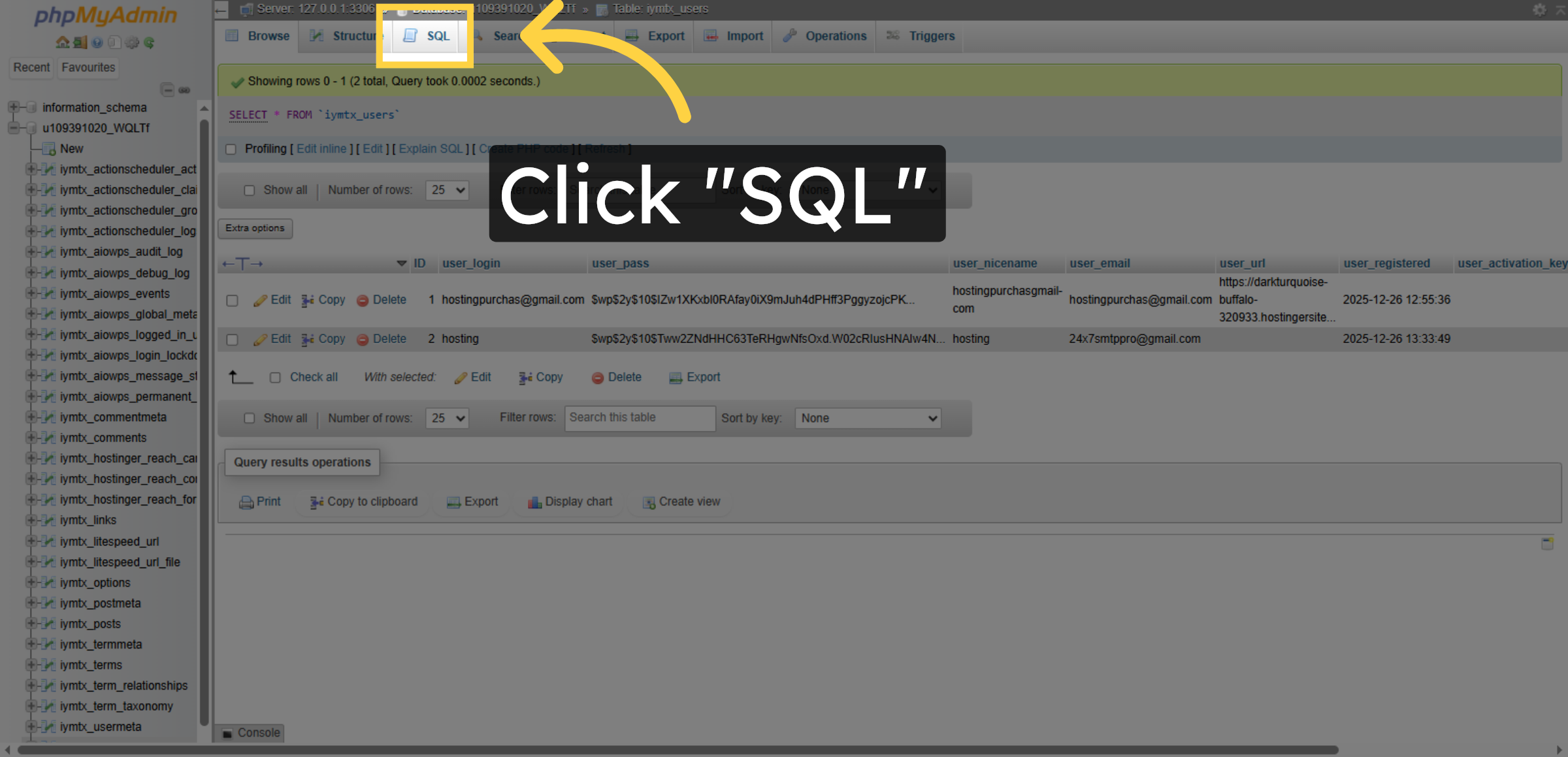Enable the Show all checkbox
The width and height of the screenshot is (1568, 757).
click(250, 418)
